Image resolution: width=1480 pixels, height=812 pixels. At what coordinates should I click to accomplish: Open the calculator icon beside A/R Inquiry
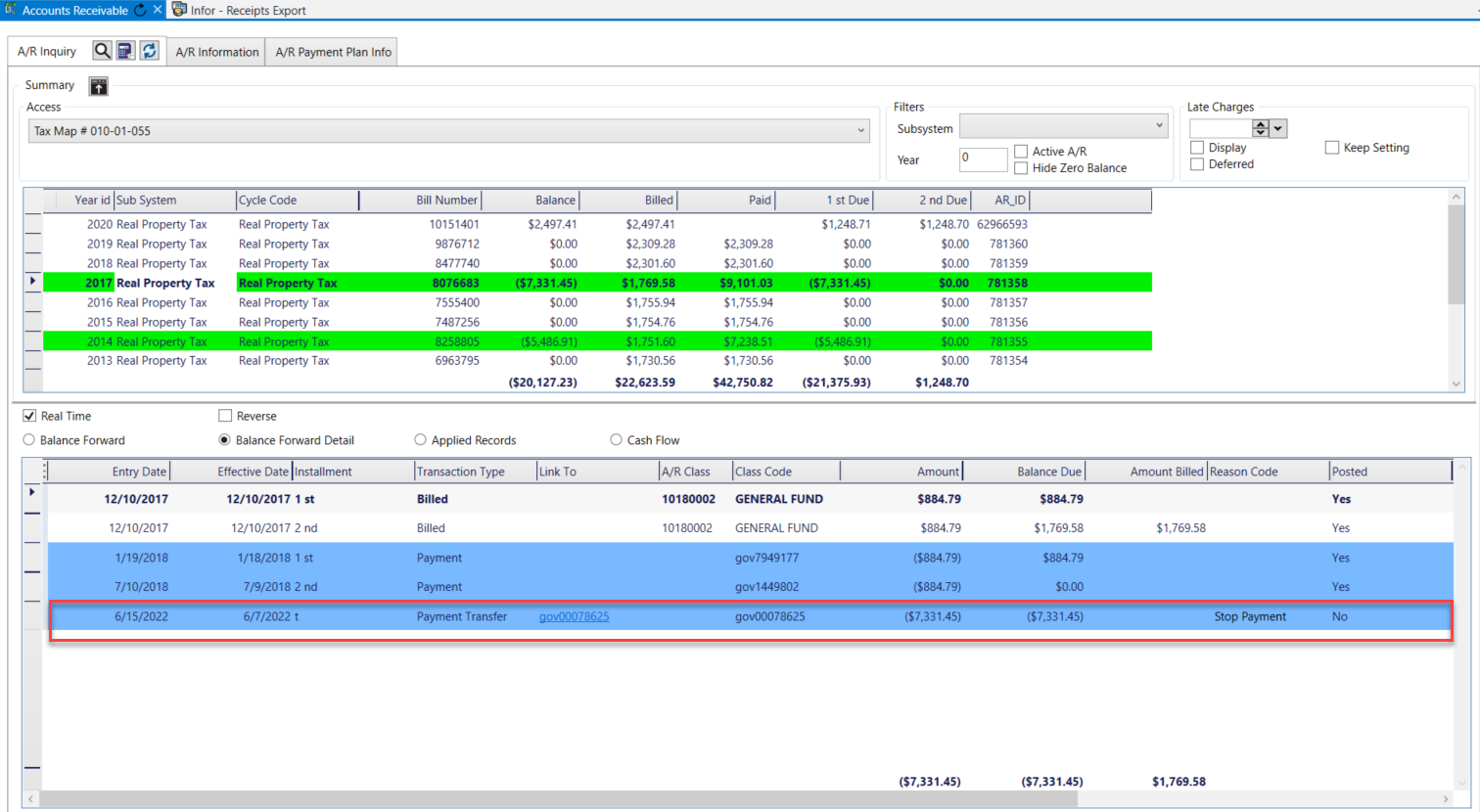click(x=125, y=51)
